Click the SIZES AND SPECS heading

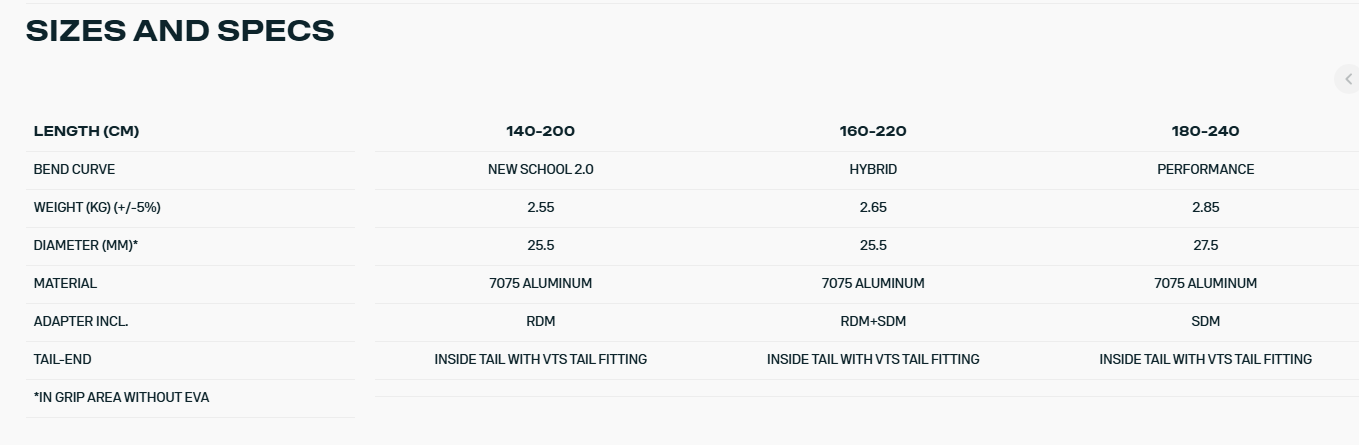click(x=180, y=31)
